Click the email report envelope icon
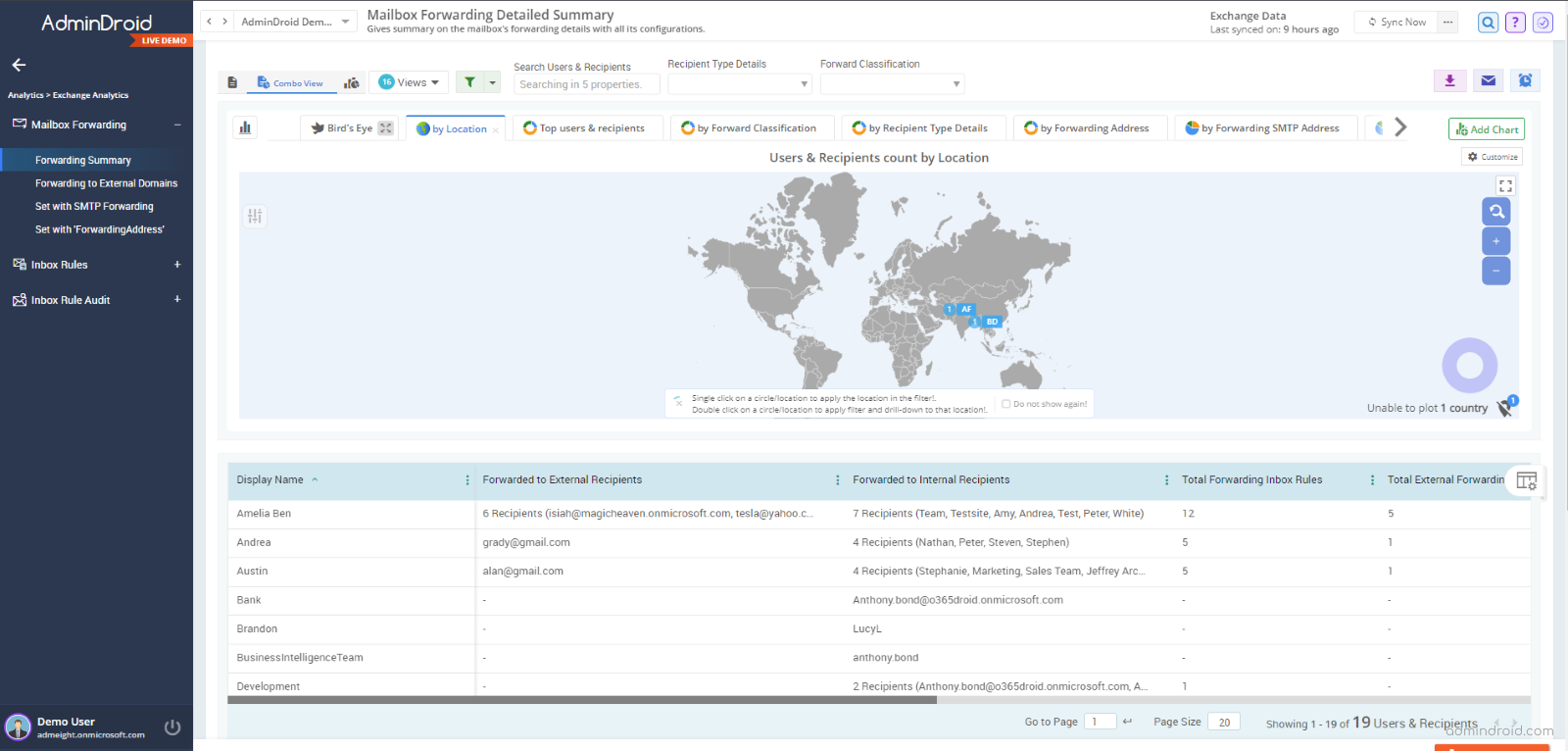 click(x=1488, y=80)
